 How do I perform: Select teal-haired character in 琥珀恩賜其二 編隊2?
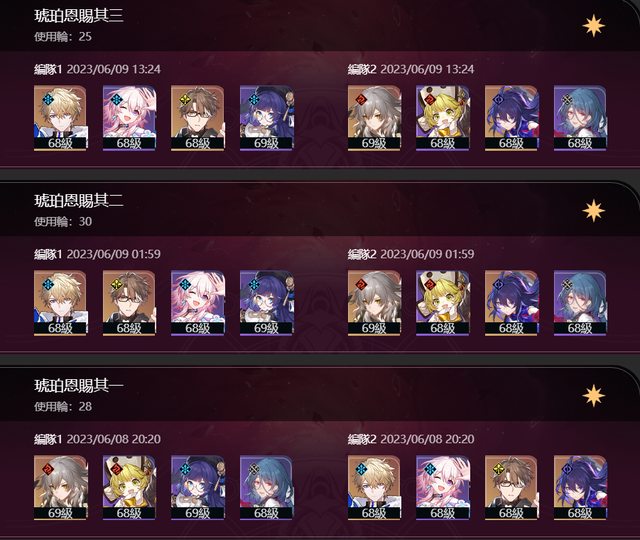(580, 303)
